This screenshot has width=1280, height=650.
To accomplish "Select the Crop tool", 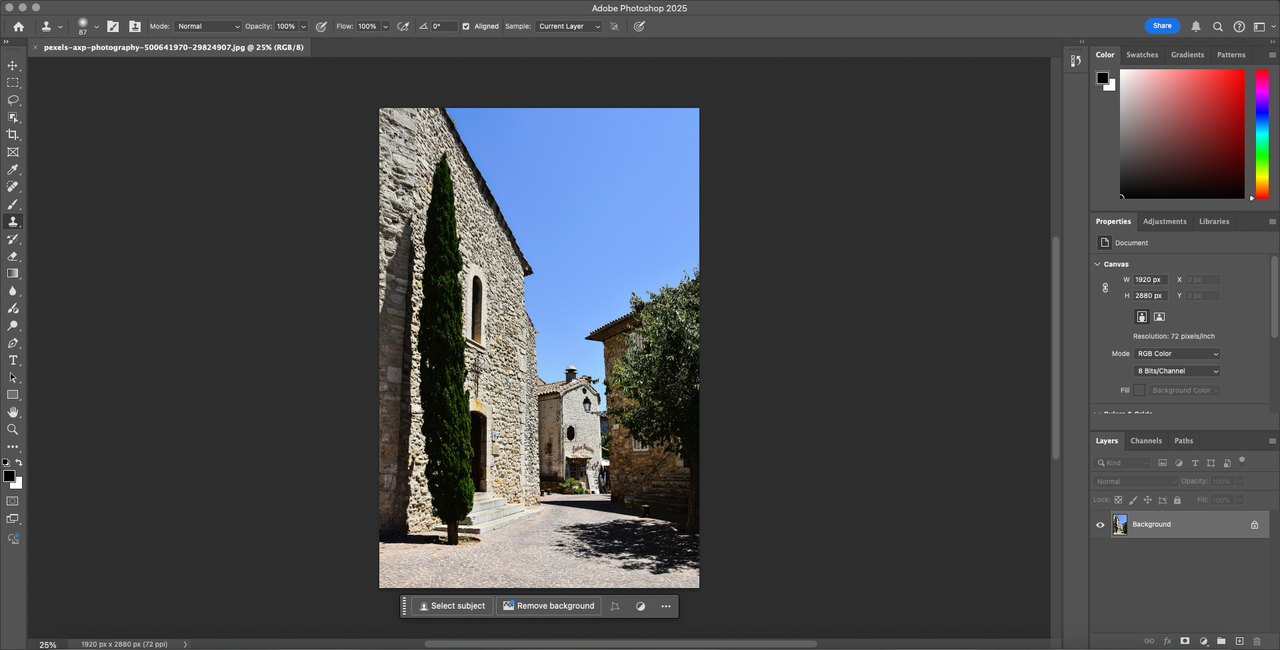I will pos(13,135).
